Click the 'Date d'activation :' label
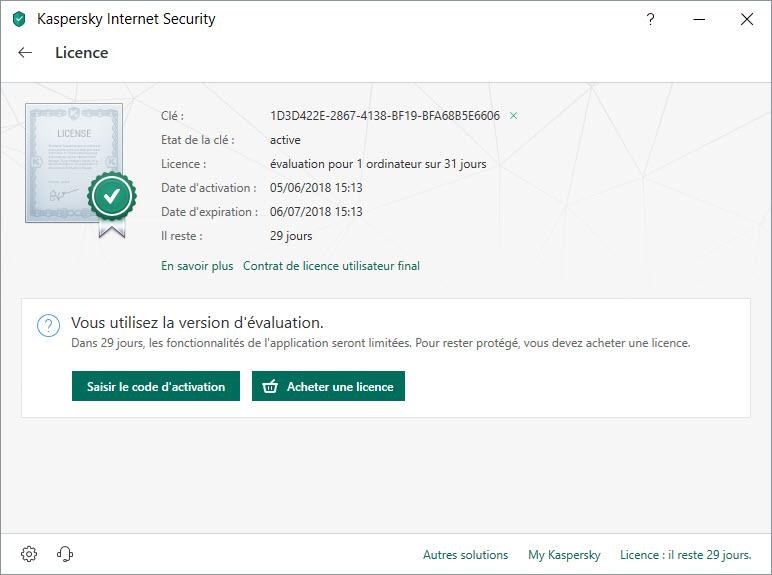Image resolution: width=772 pixels, height=575 pixels. [x=209, y=188]
